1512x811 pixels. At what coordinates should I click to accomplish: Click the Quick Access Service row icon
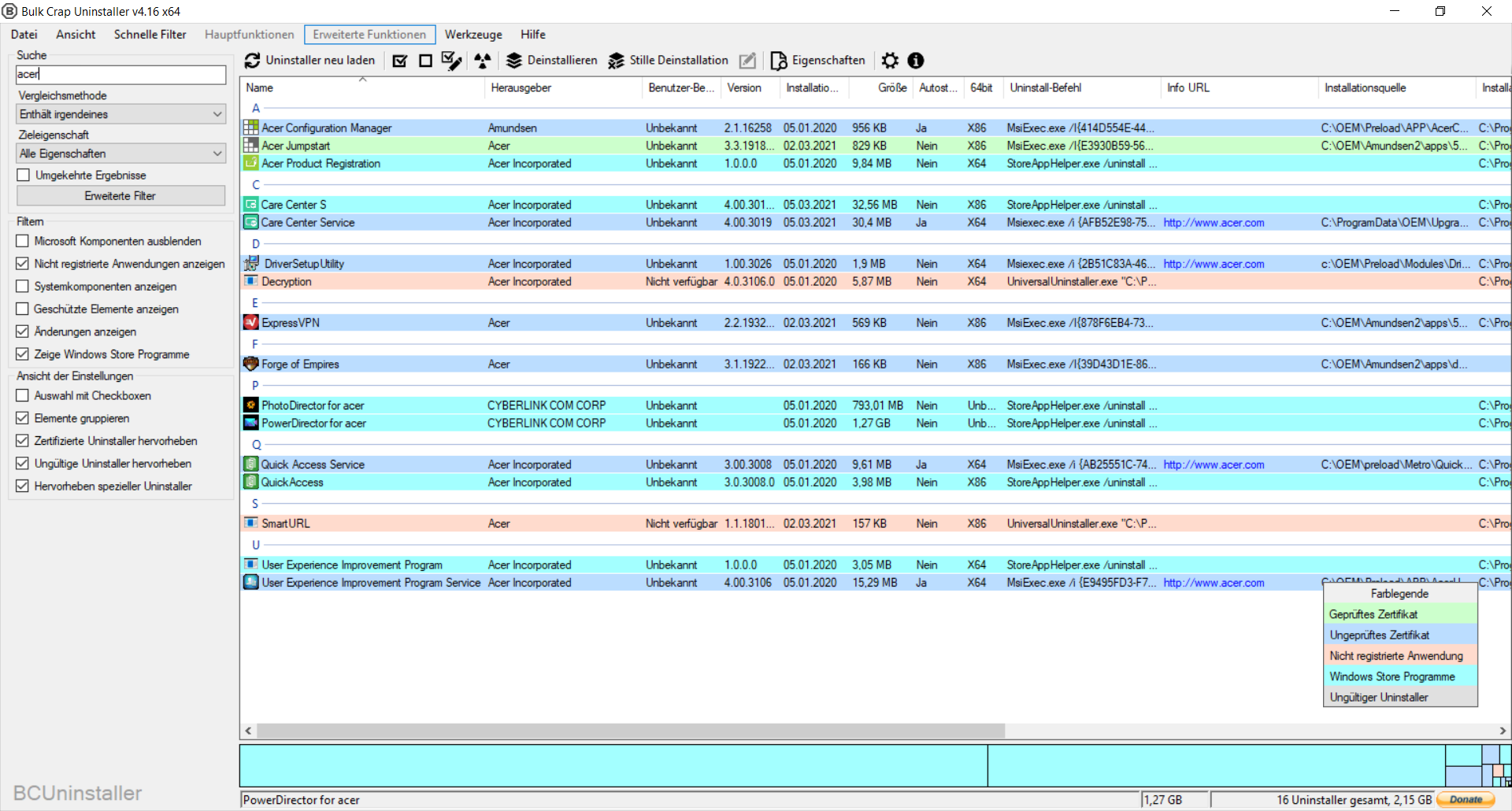pyautogui.click(x=251, y=465)
